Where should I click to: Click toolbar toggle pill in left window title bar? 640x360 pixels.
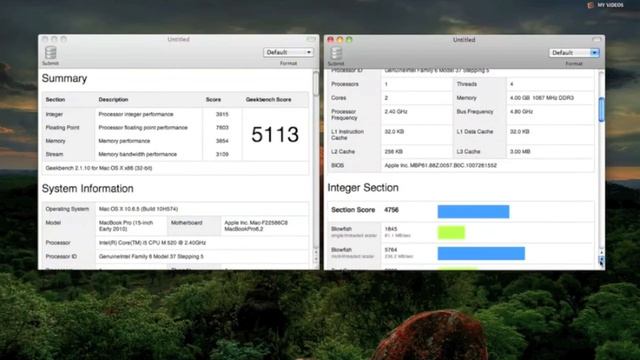311,39
